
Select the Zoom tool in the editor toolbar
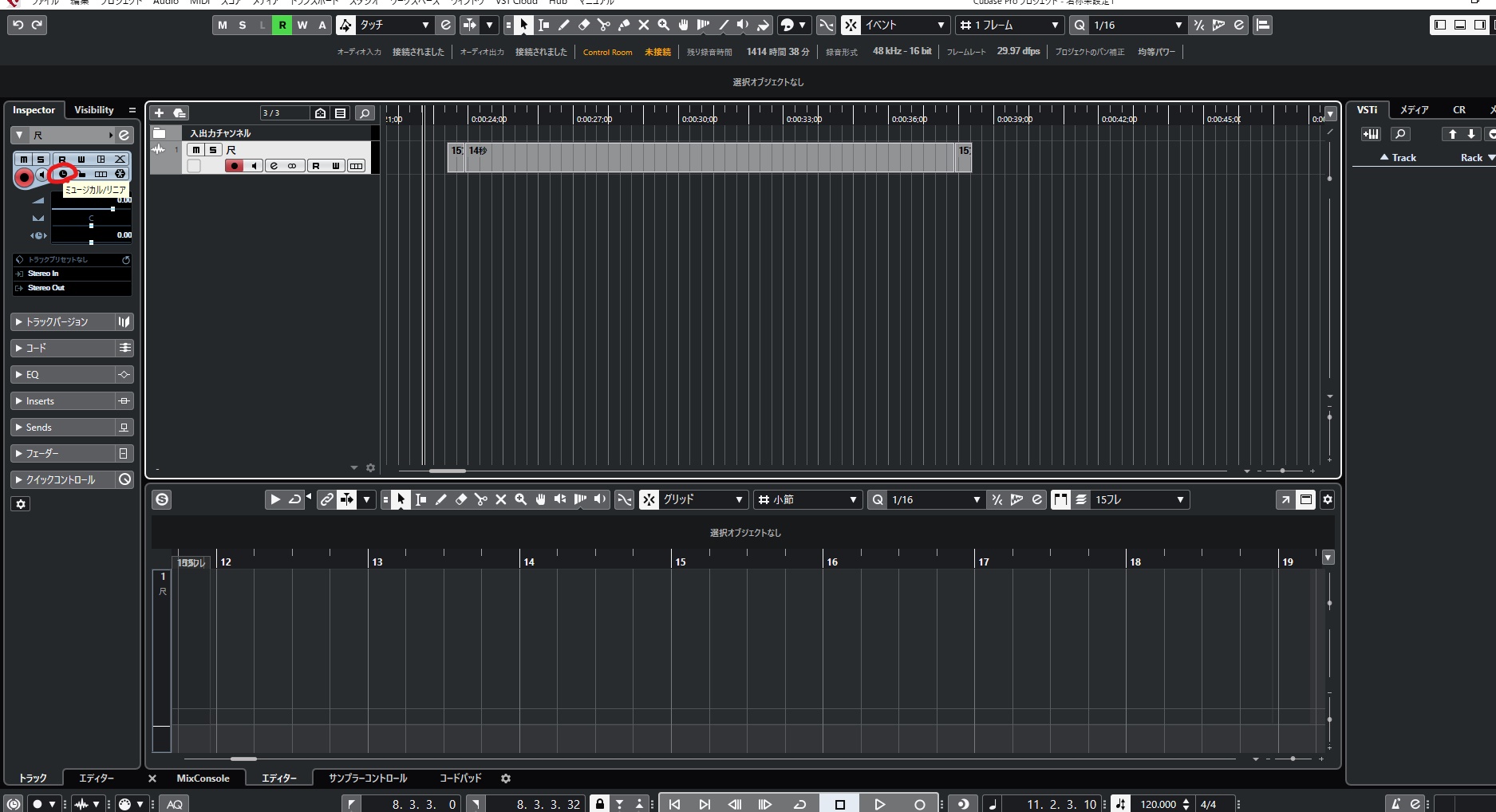tap(520, 500)
